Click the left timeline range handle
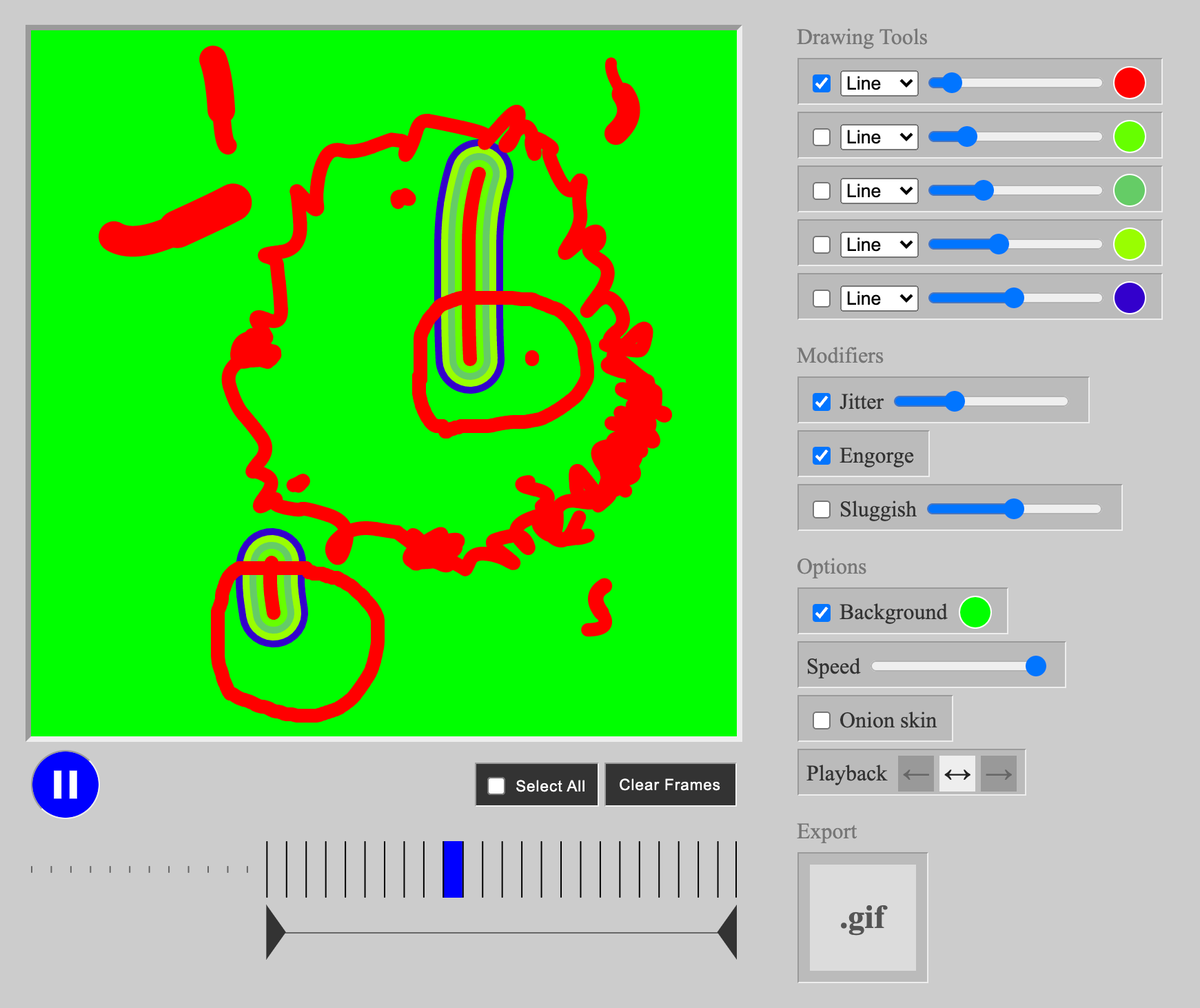Screen dimensions: 1200x1008 276,933
